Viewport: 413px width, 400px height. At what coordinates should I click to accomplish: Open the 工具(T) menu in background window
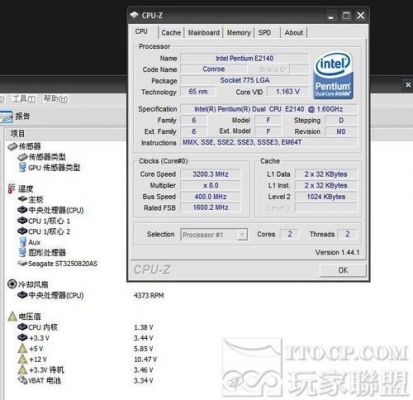click(x=24, y=99)
